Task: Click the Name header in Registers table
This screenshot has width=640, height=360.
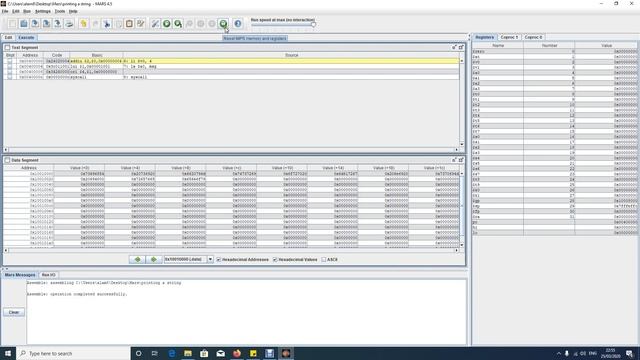Action: click(x=498, y=46)
